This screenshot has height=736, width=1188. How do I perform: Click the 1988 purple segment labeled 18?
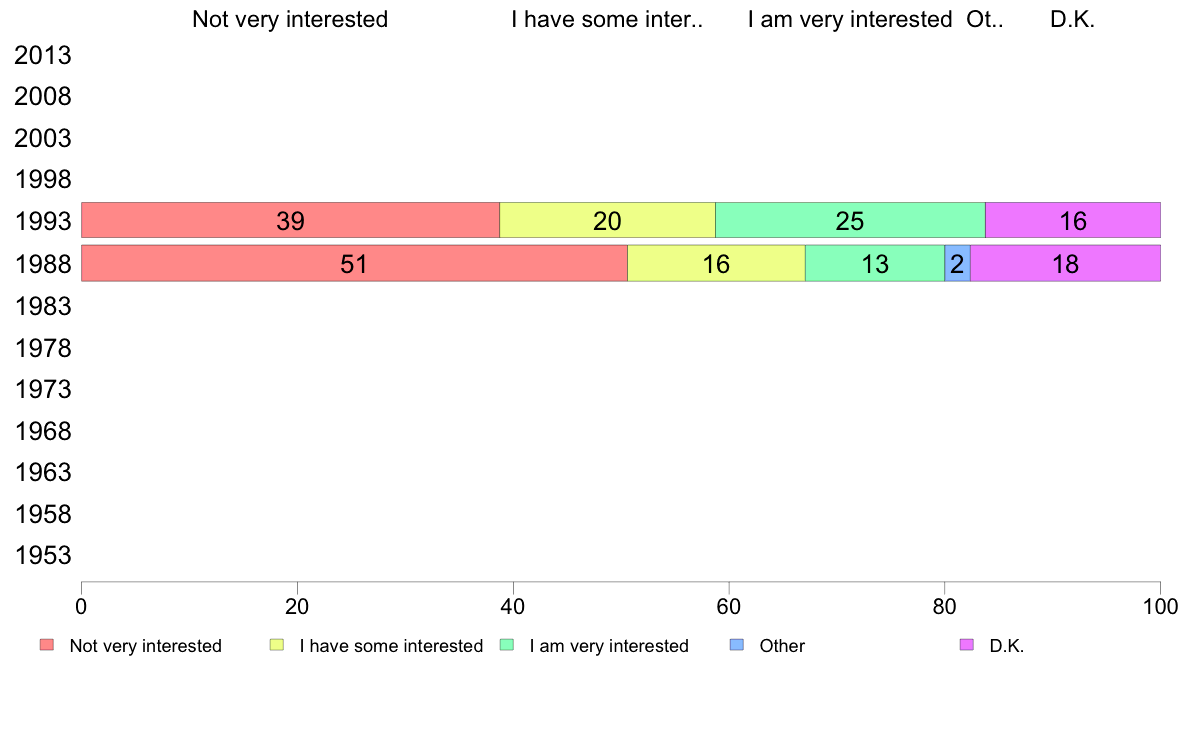pyautogui.click(x=1065, y=263)
